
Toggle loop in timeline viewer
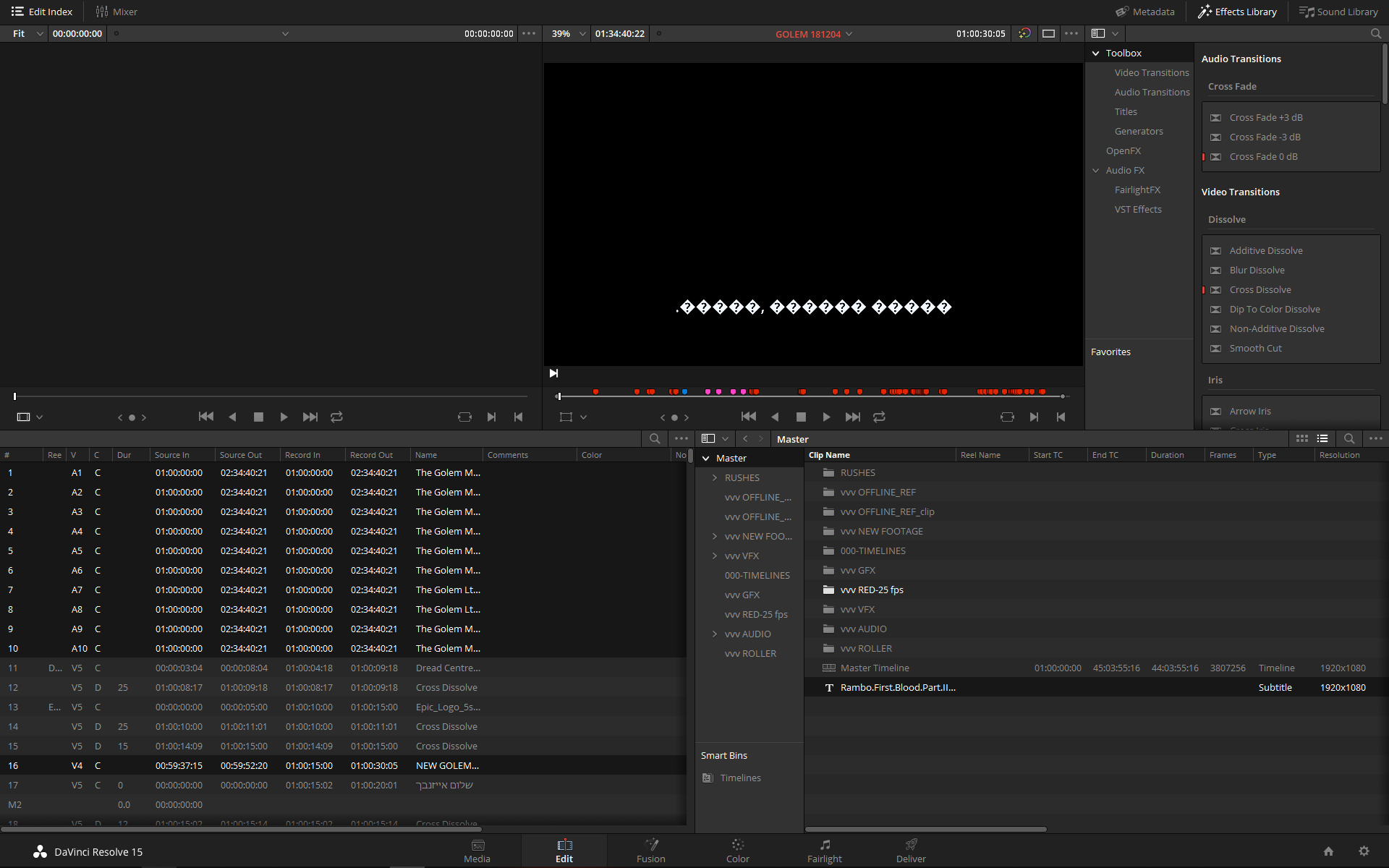coord(879,417)
